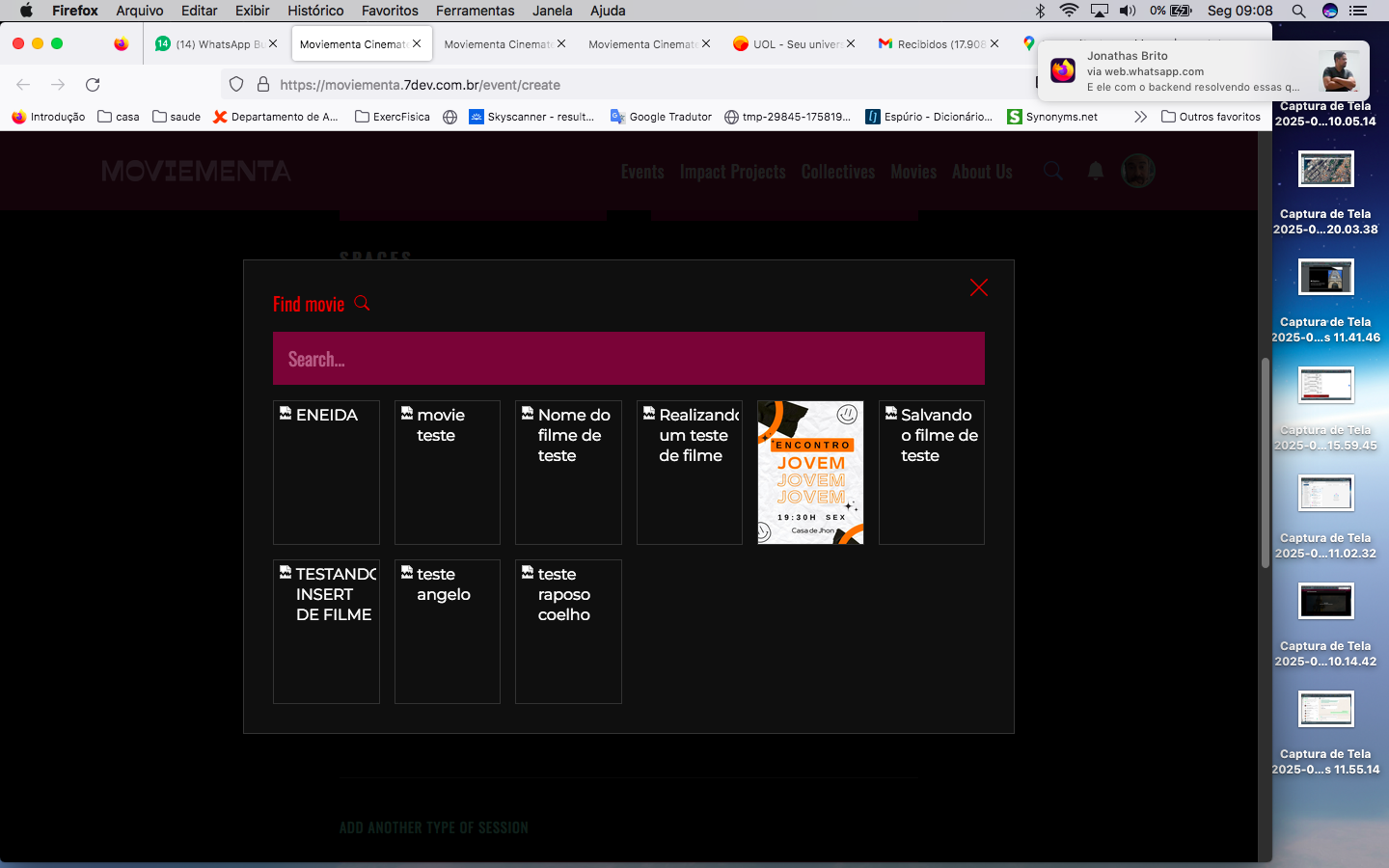Choose the Encontro Jovem poster thumbnail

coord(810,472)
